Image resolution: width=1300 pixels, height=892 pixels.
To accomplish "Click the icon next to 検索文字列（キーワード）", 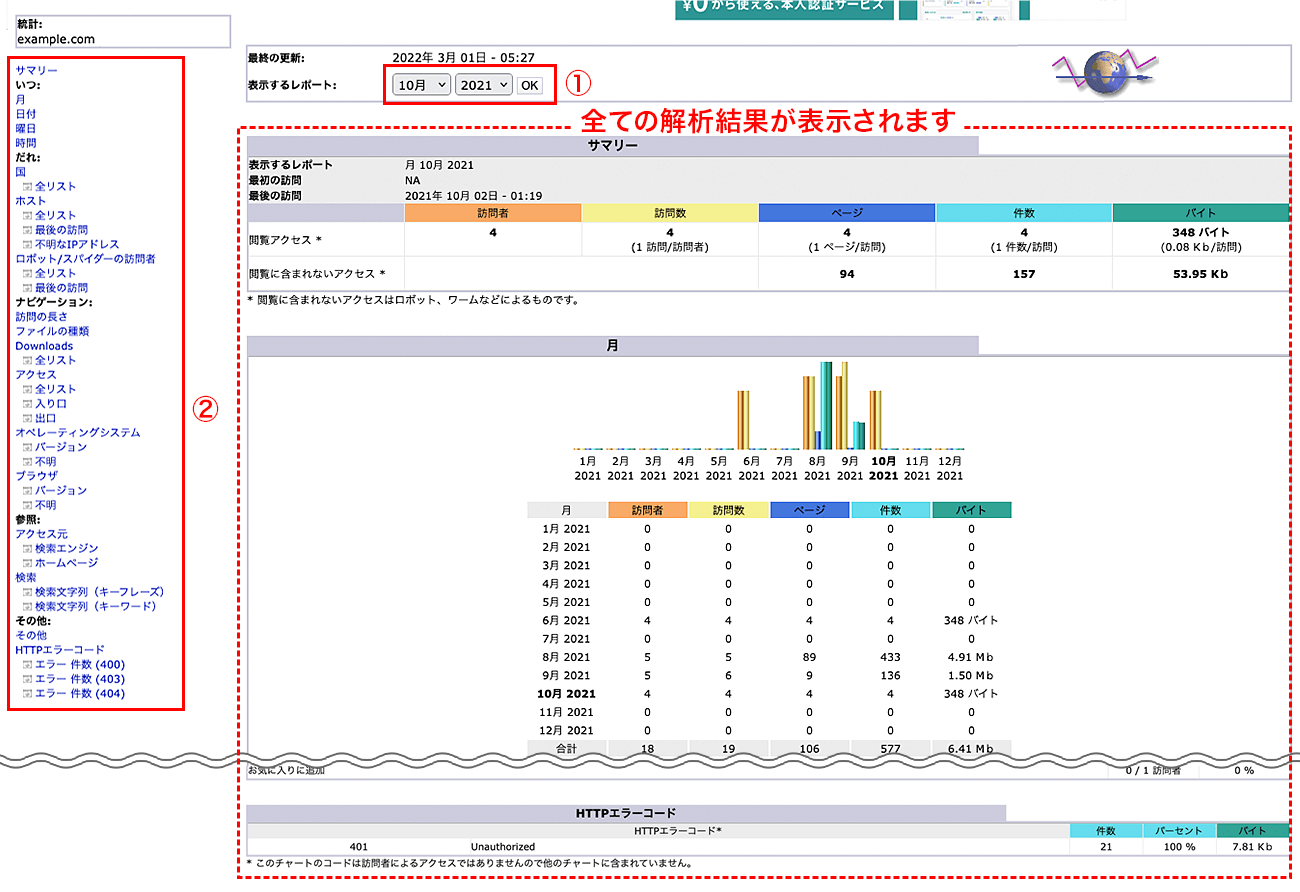I will pos(27,607).
